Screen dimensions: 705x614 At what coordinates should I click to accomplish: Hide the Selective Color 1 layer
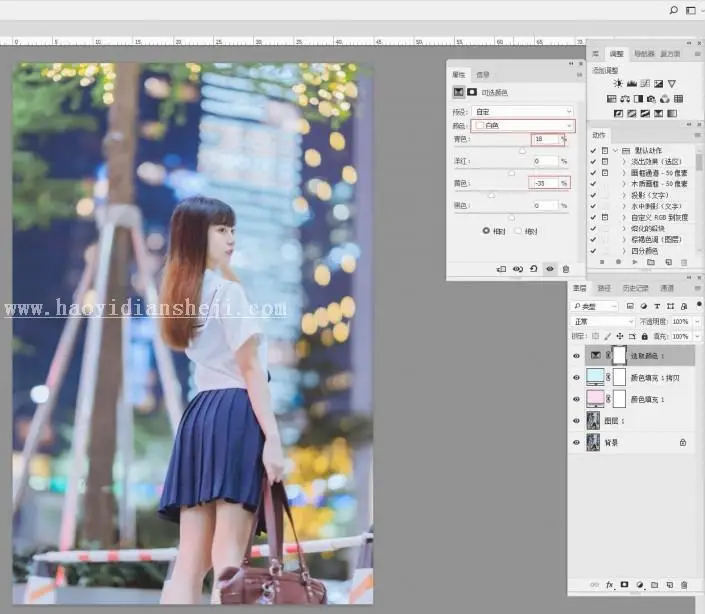tap(577, 356)
